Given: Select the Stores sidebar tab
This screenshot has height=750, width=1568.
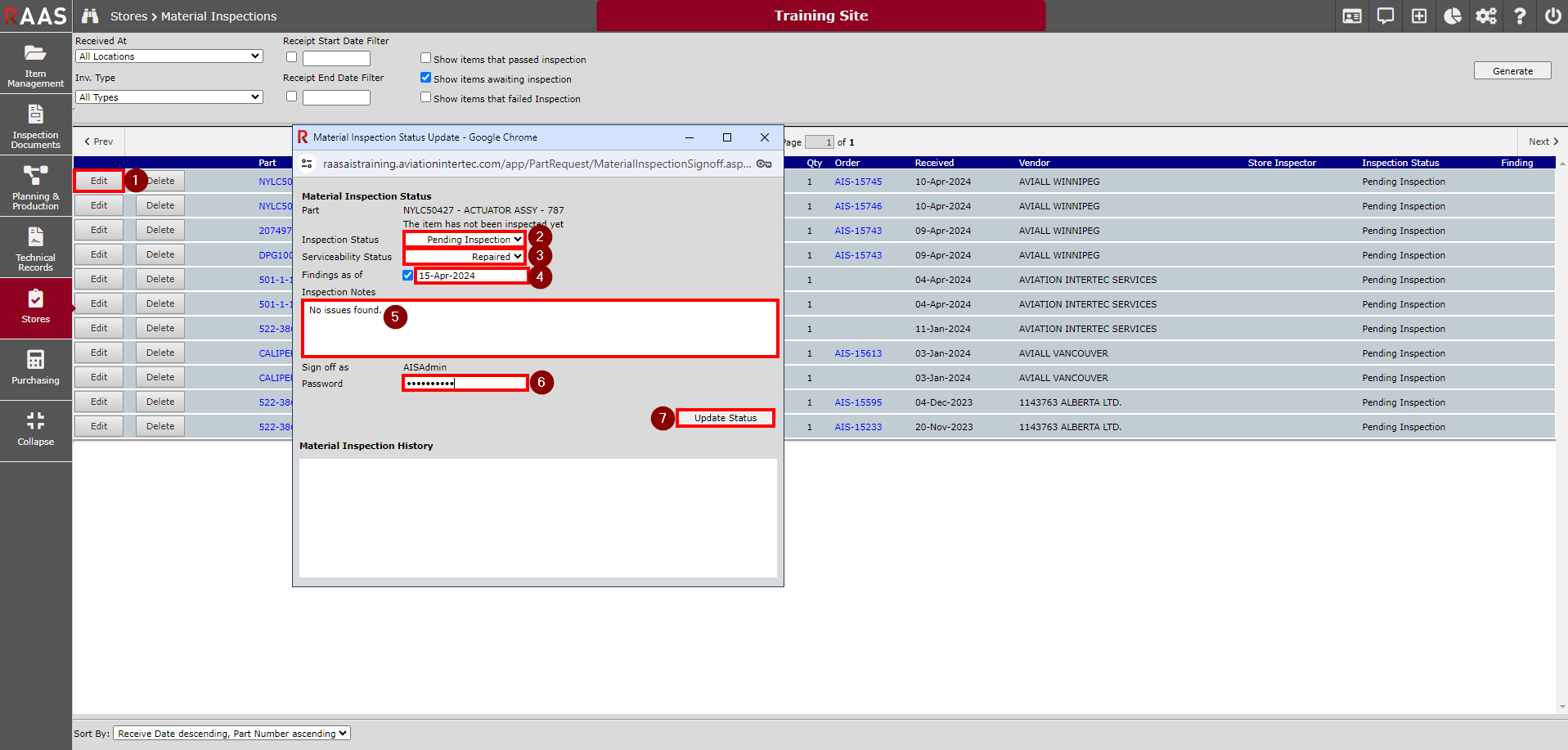Looking at the screenshot, I should (x=35, y=308).
